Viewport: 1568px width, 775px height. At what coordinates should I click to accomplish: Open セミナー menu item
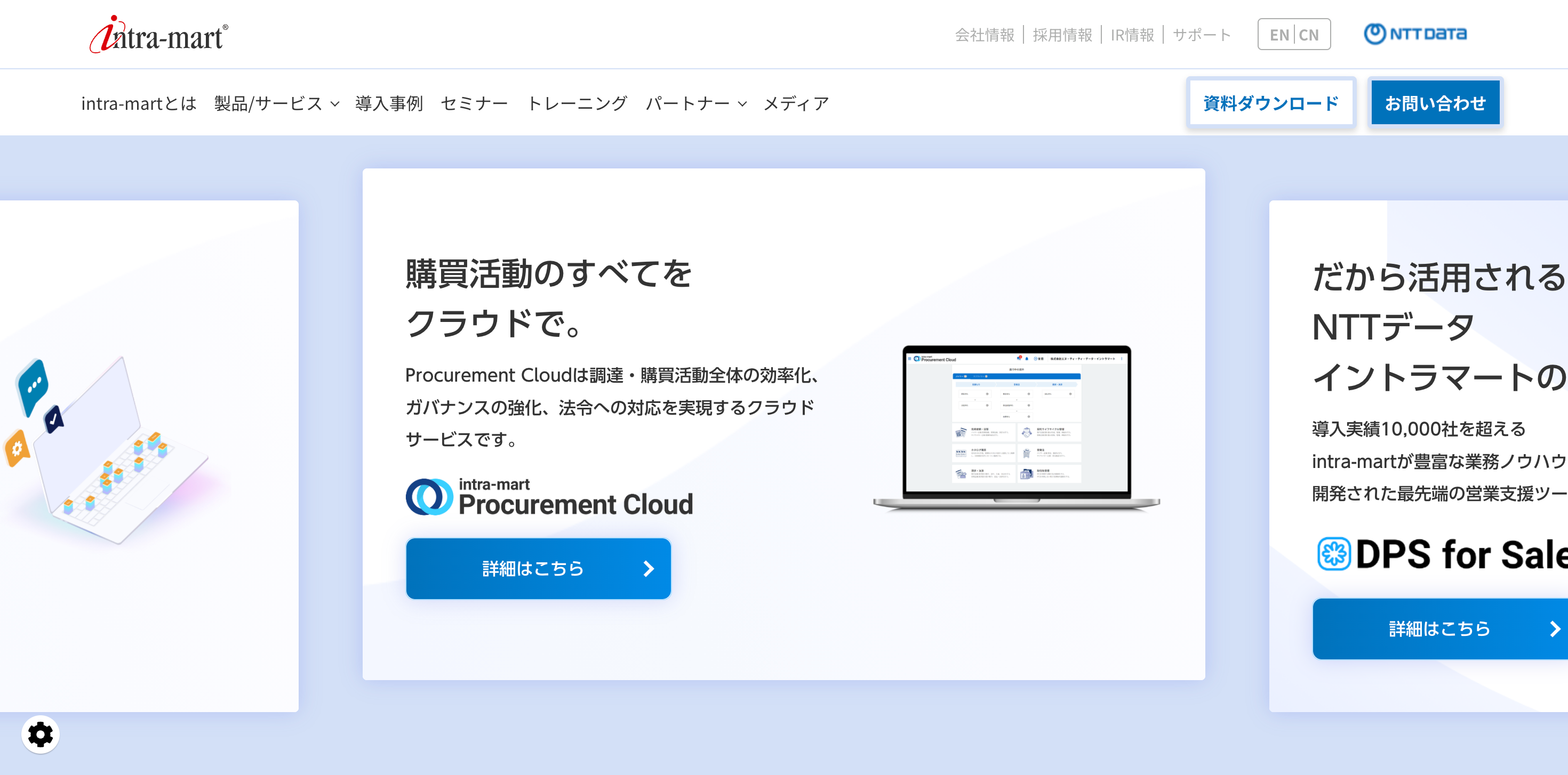[x=474, y=103]
